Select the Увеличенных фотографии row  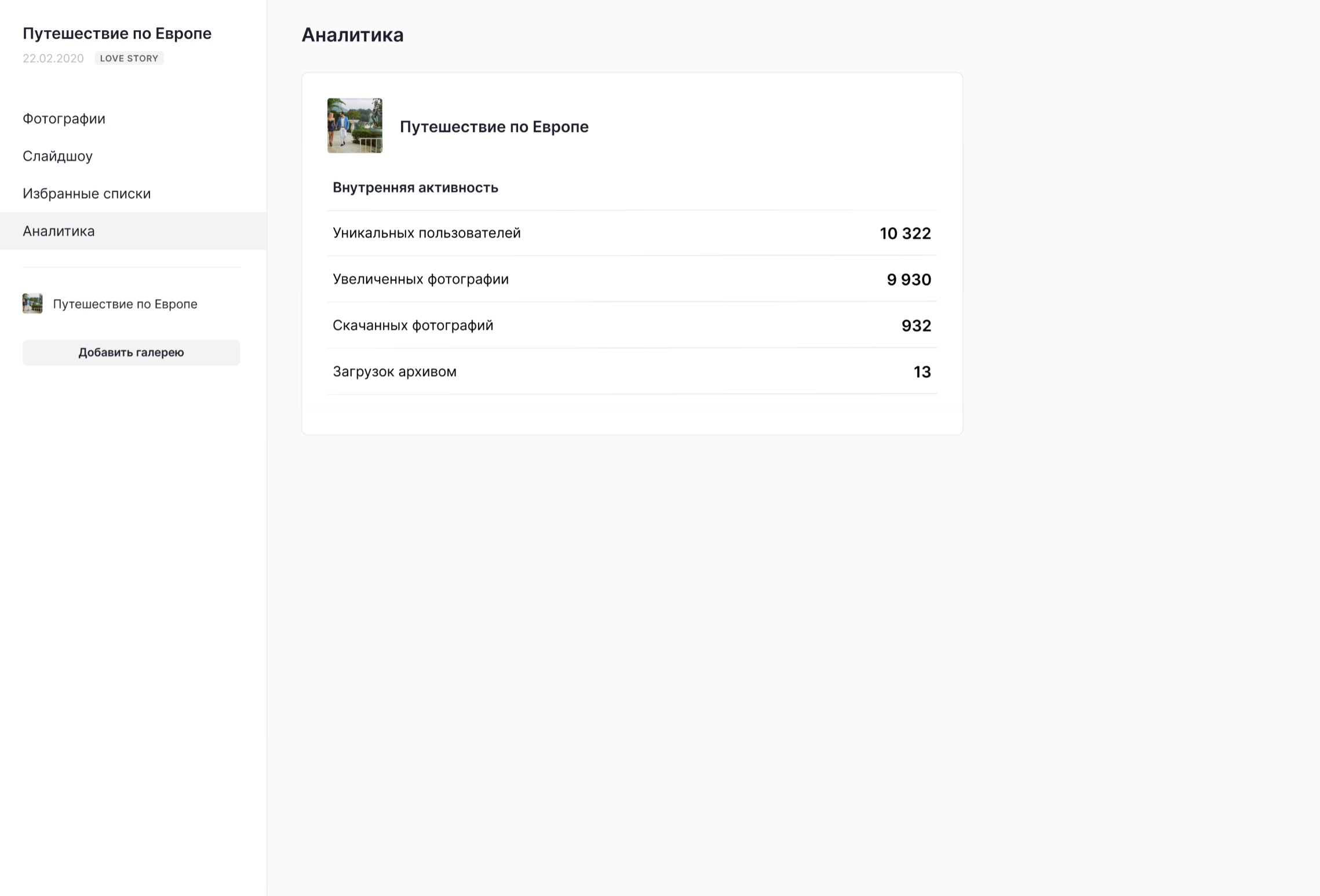coord(632,279)
